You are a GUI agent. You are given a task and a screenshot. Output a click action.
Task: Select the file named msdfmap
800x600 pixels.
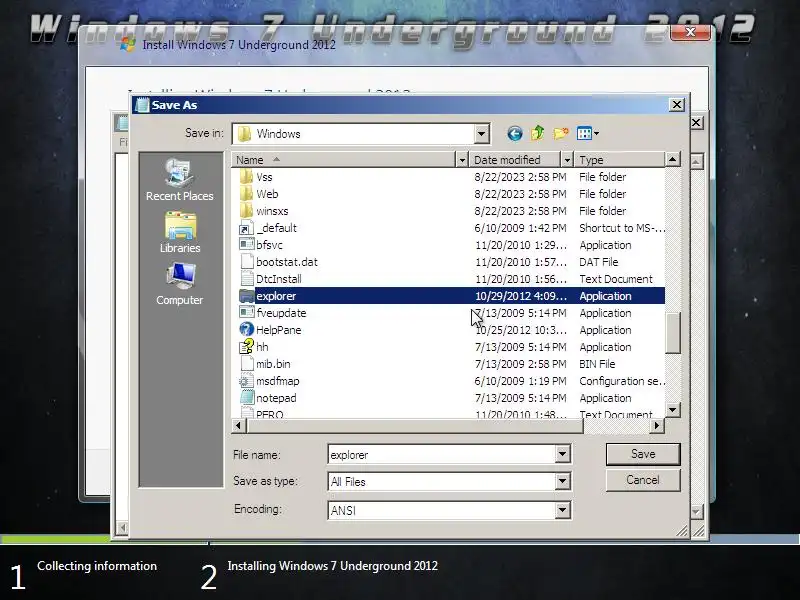(278, 381)
